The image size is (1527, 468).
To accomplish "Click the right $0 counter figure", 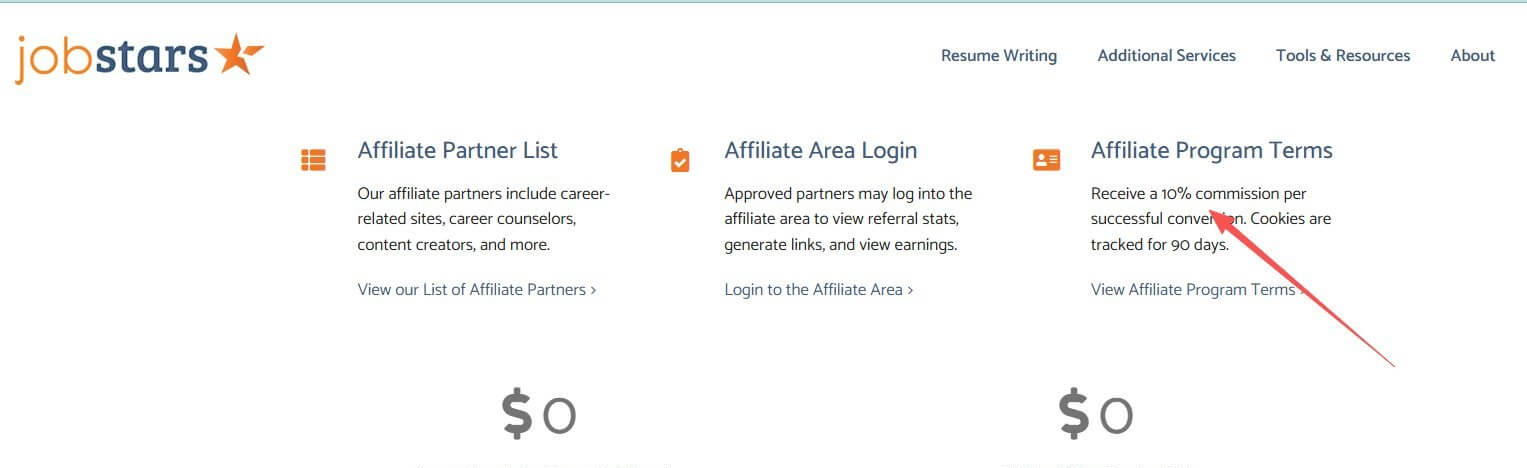I will [1096, 415].
